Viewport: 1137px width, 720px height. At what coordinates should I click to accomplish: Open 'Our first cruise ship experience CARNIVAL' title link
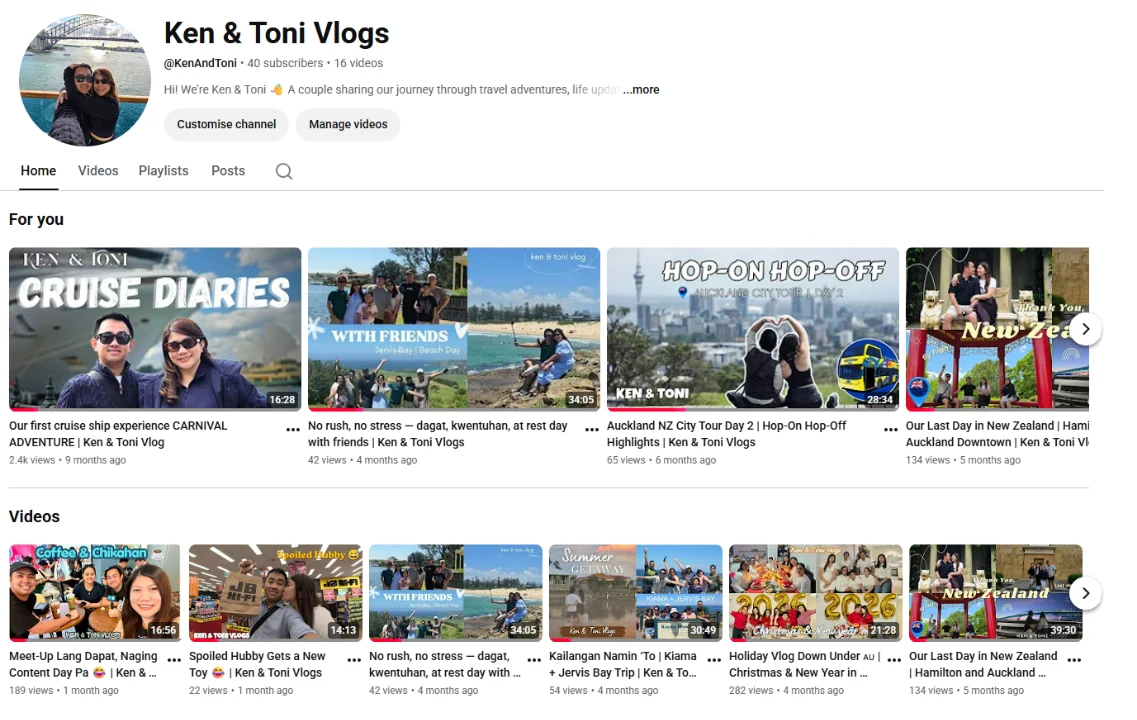pos(118,434)
